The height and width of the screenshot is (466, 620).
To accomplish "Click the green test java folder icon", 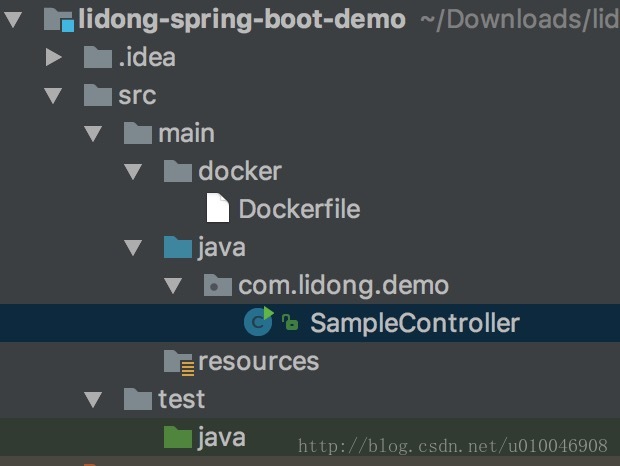I will [x=177, y=437].
